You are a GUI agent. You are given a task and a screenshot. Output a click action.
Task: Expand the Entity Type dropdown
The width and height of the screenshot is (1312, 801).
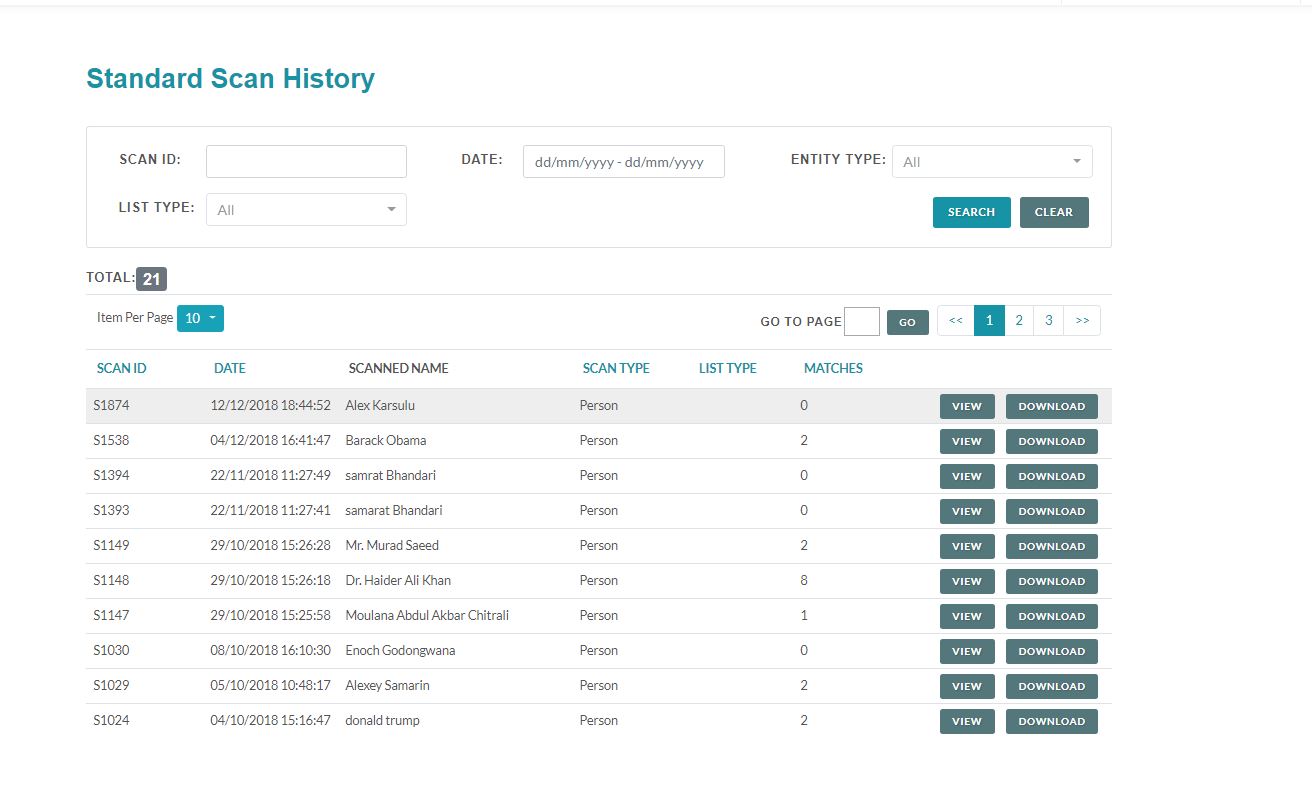click(x=992, y=162)
